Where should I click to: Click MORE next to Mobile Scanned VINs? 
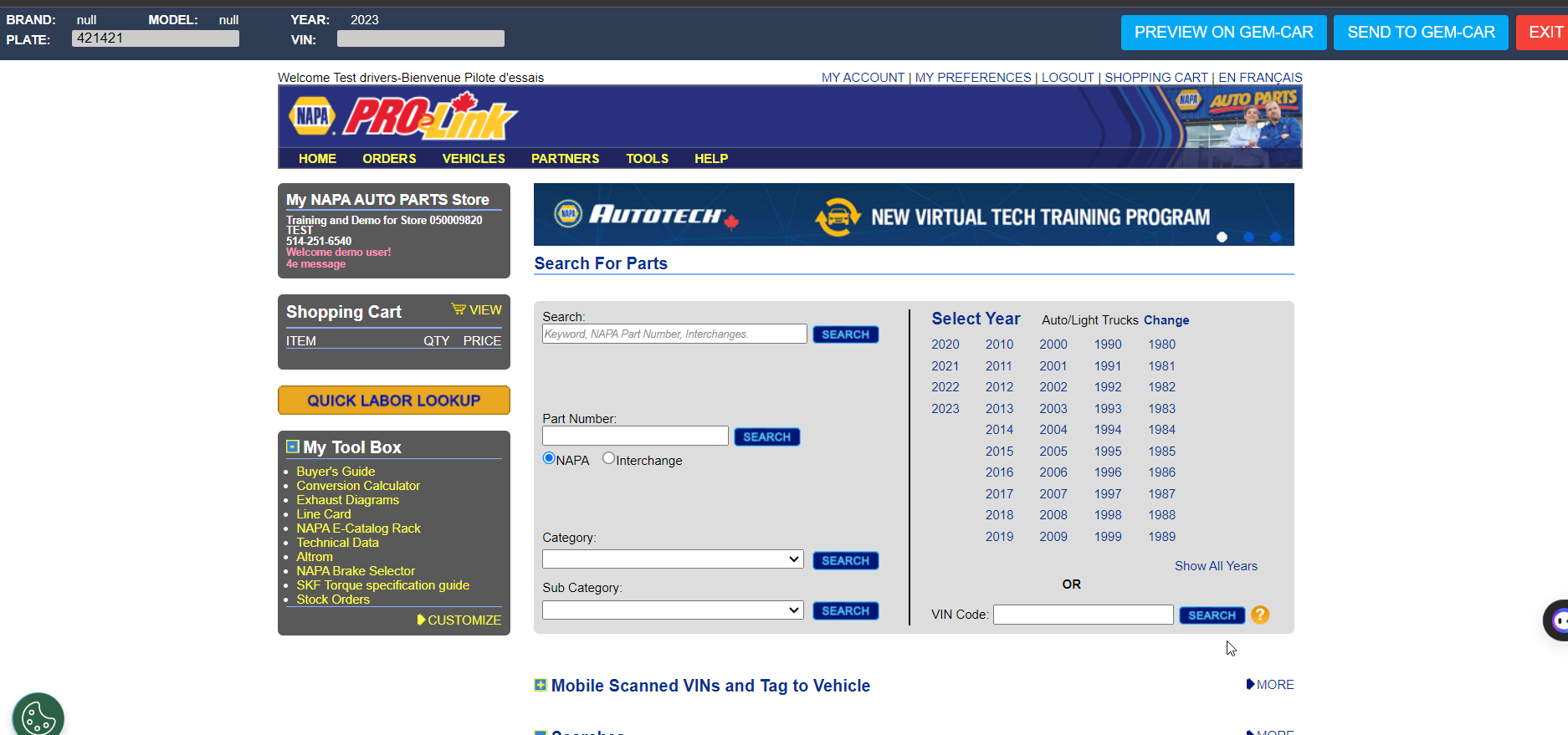[1270, 685]
